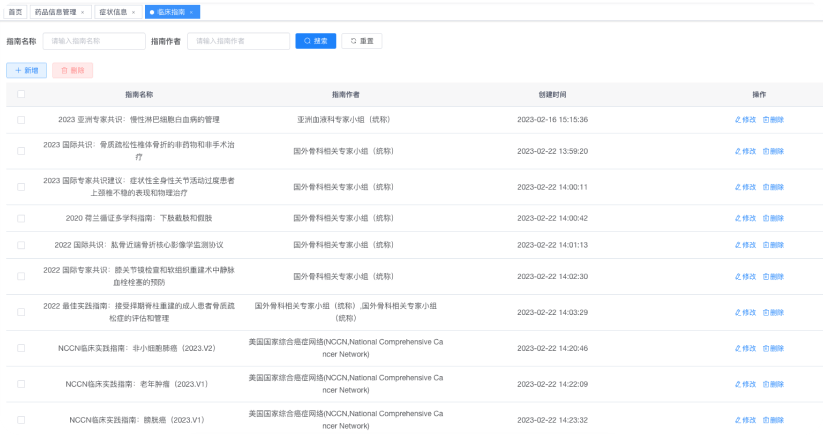This screenshot has height=435, width=823.
Task: Click the timestamp 2023-02-22 14:01:13
Action: pyautogui.click(x=552, y=245)
